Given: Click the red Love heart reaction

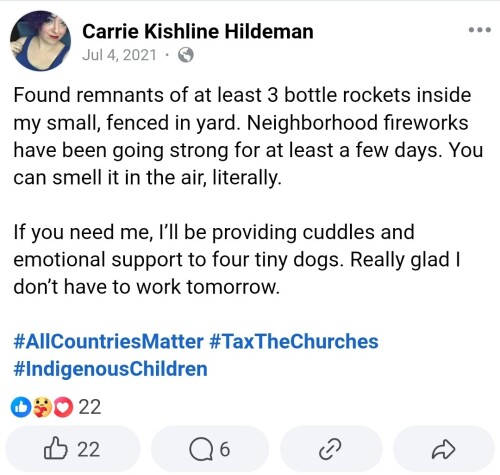Looking at the screenshot, I should click(63, 407).
